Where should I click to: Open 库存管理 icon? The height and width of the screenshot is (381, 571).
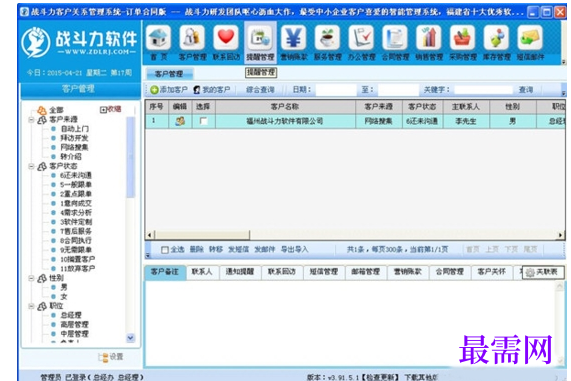coord(496,38)
